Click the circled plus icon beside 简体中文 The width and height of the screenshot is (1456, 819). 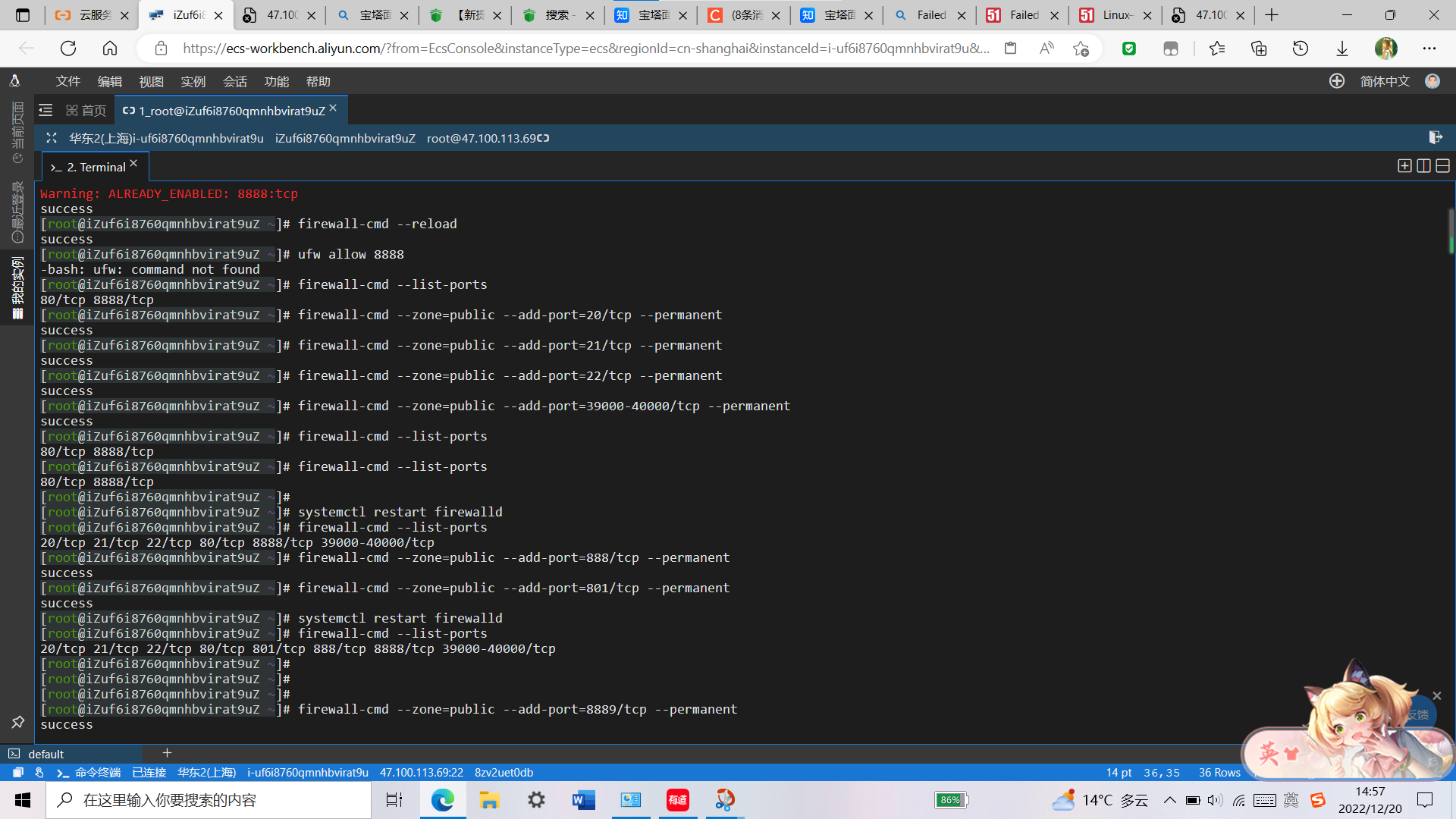(x=1337, y=81)
